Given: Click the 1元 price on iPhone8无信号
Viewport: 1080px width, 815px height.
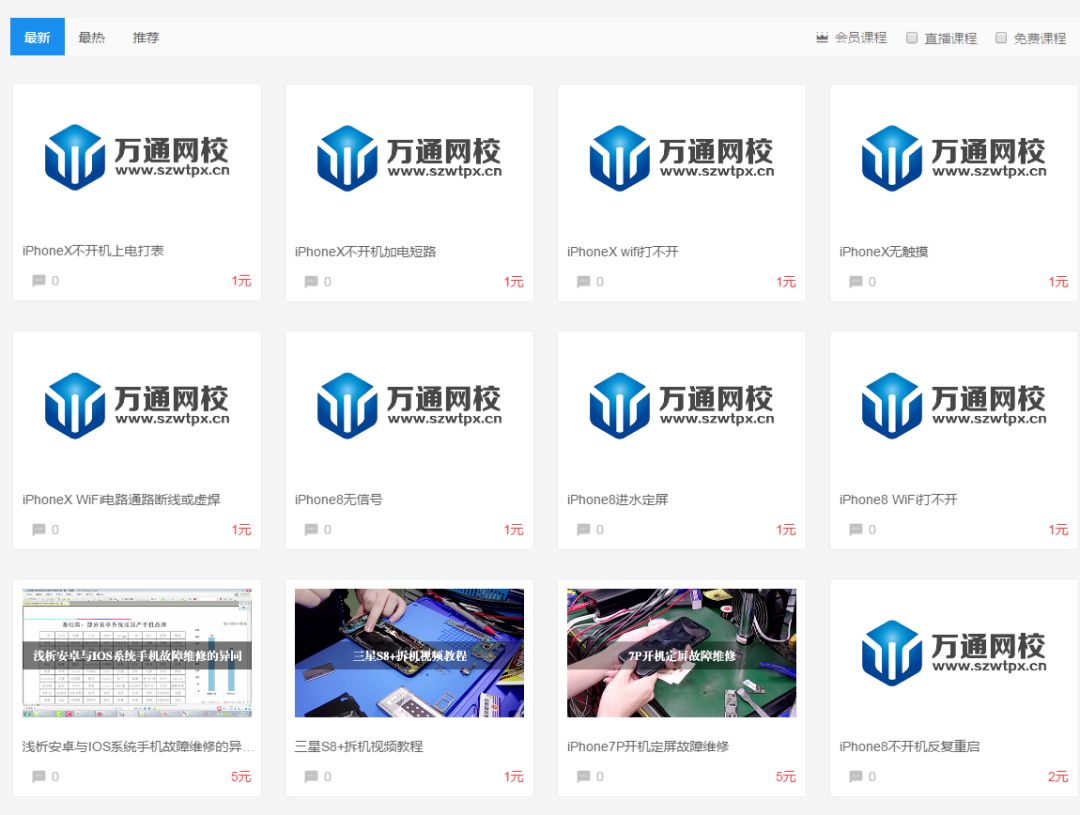Looking at the screenshot, I should pos(514,529).
